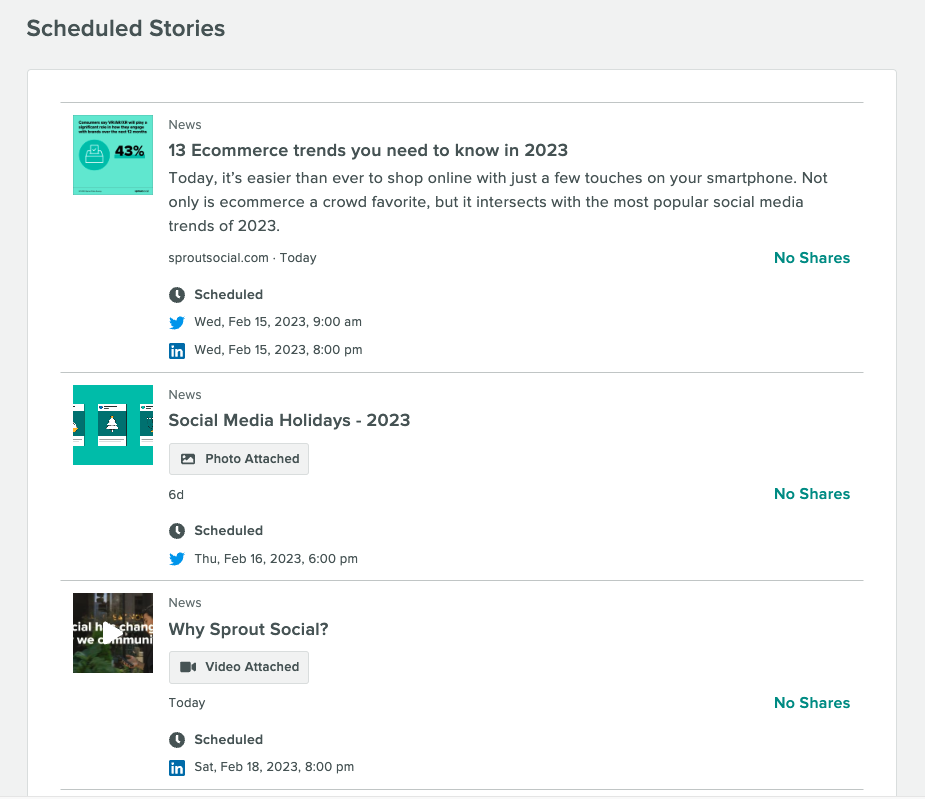Click the Ecommerce story description paragraph
Screen dimensions: 925x799
pos(498,202)
